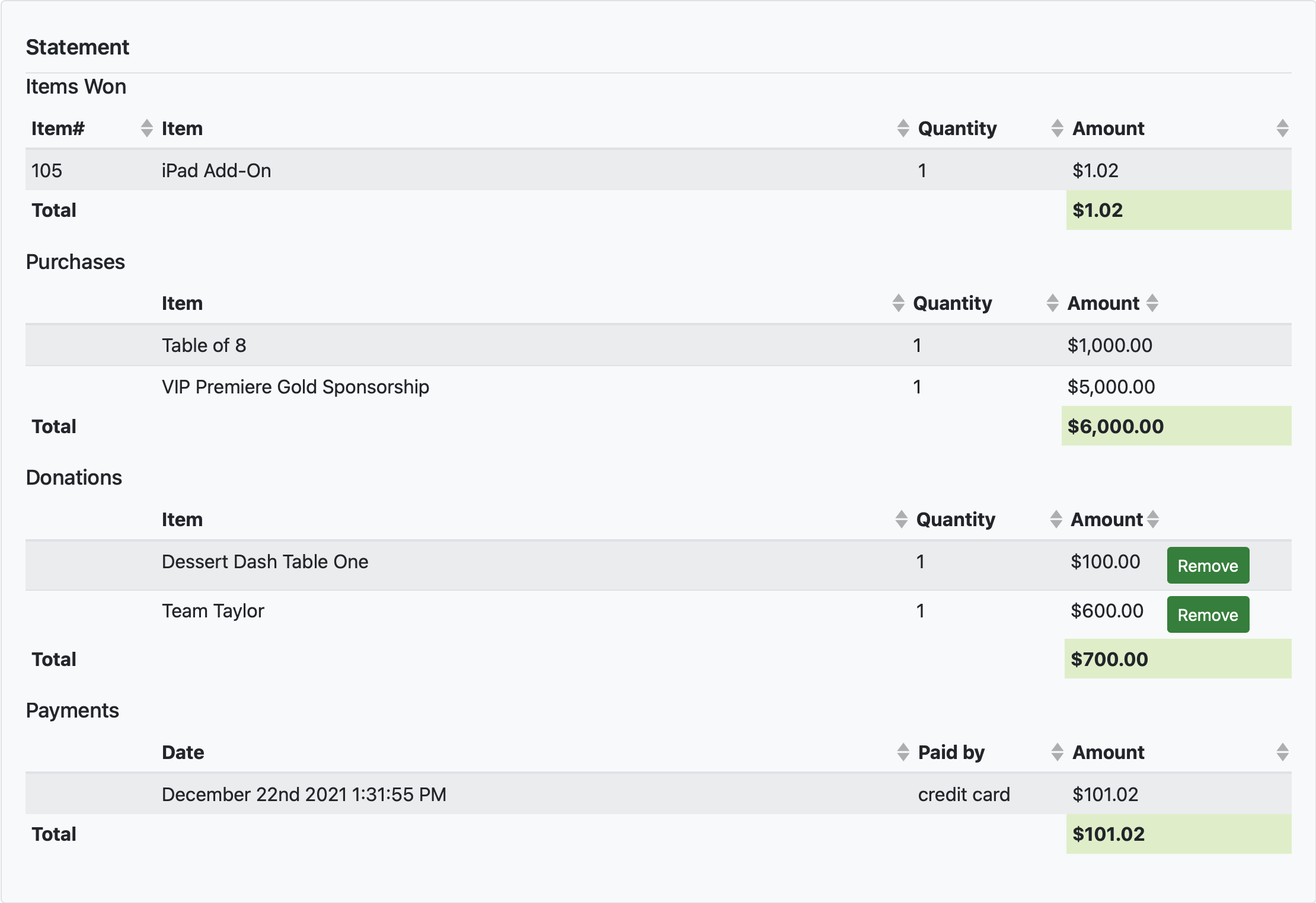
Task: Remove the Dessert Dash Table One donation
Action: (1208, 565)
